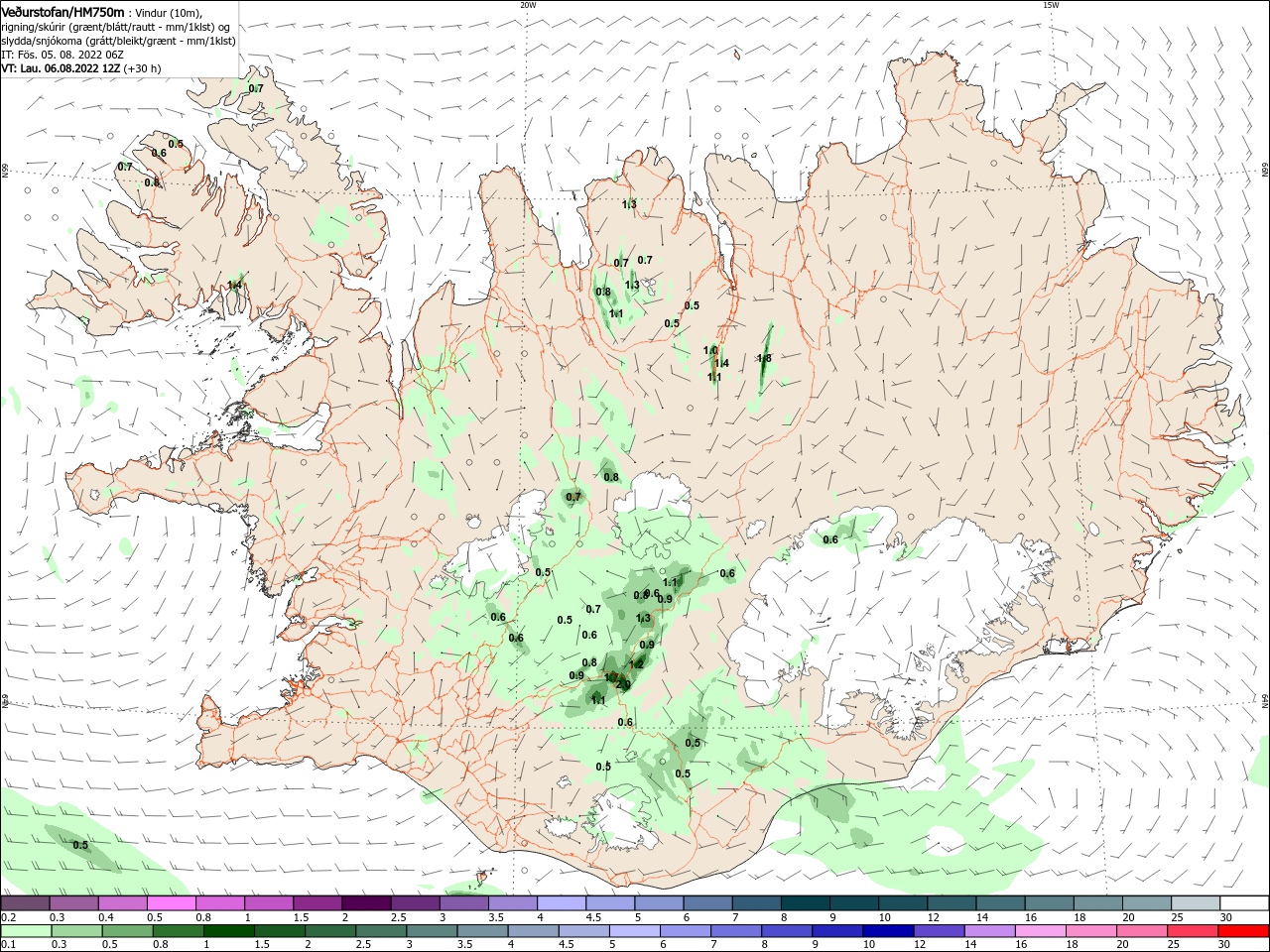Click the 1.0 precipitation value on the map
The image size is (1270, 952).
(710, 350)
